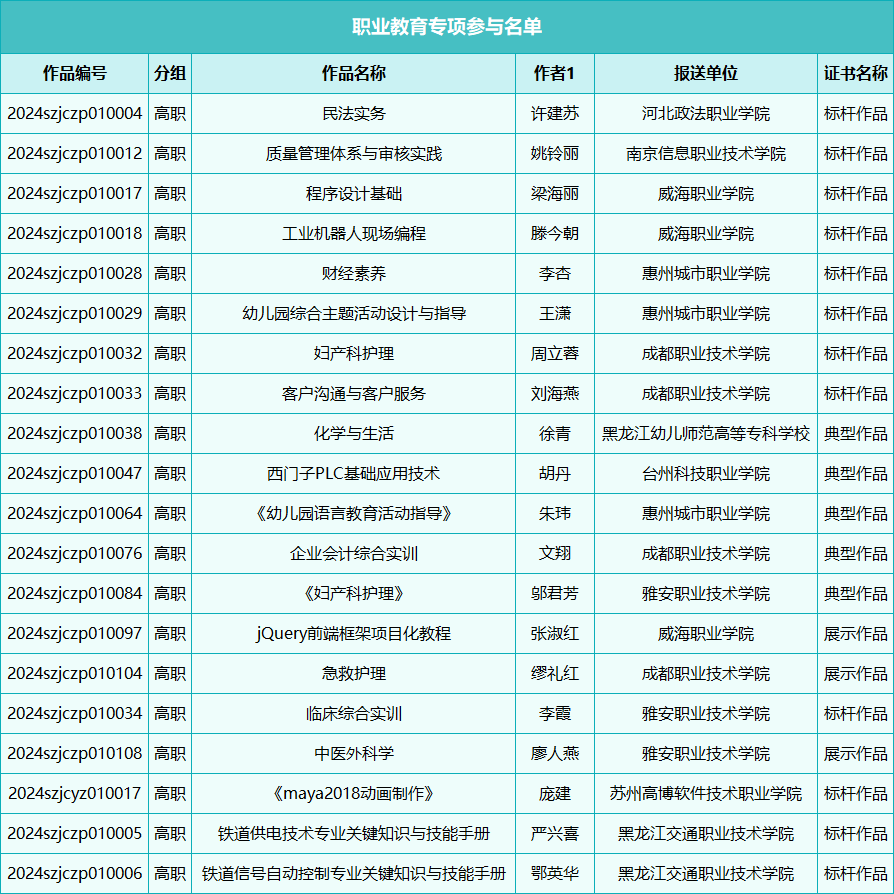Click the unit 台州科技职业学院

[x=706, y=473]
